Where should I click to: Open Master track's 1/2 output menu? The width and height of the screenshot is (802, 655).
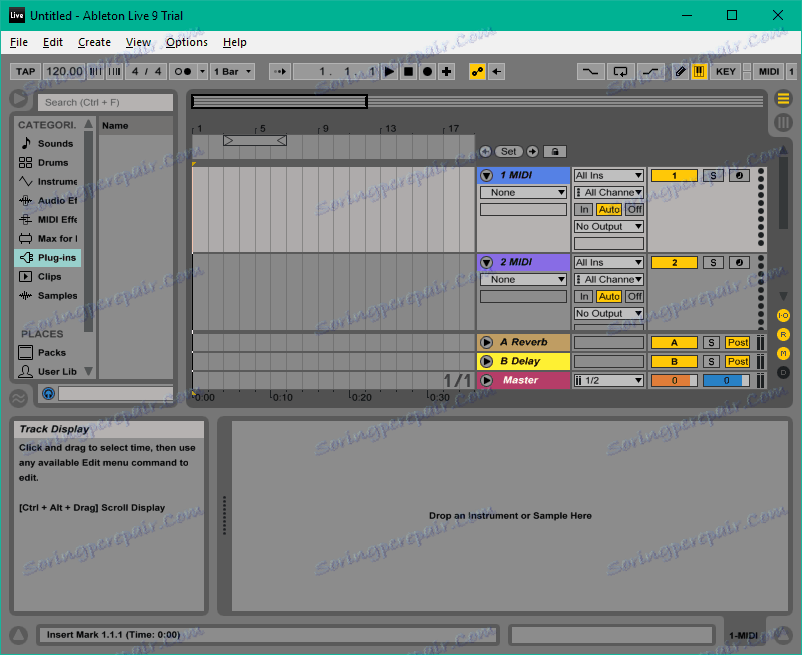[x=609, y=380]
